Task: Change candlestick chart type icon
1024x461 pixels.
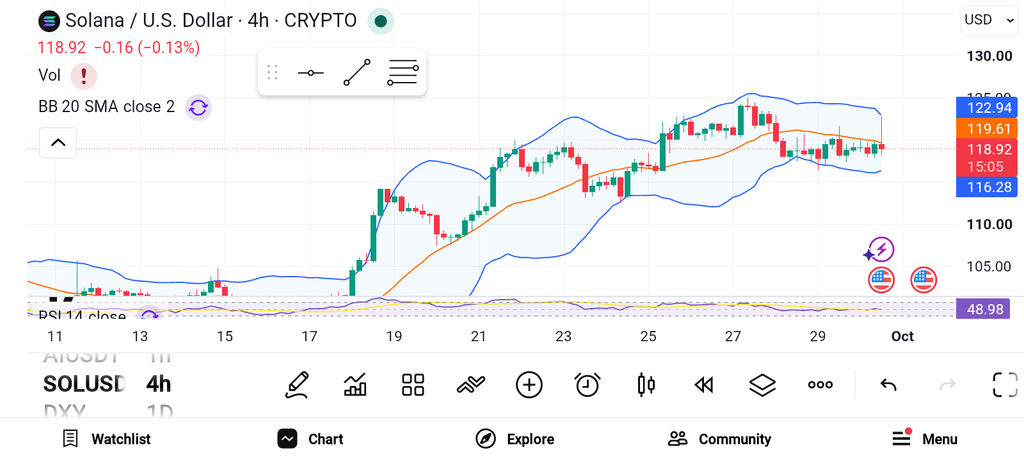Action: [646, 385]
